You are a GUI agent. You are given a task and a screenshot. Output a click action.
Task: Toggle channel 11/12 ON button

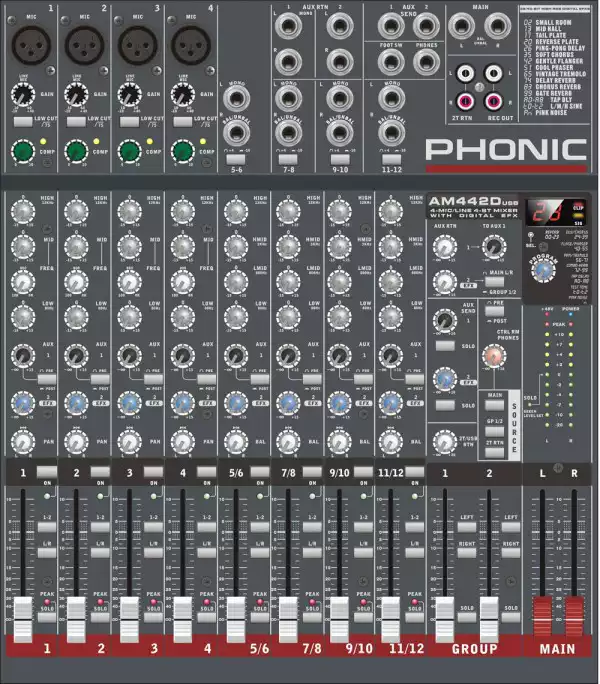coord(414,472)
